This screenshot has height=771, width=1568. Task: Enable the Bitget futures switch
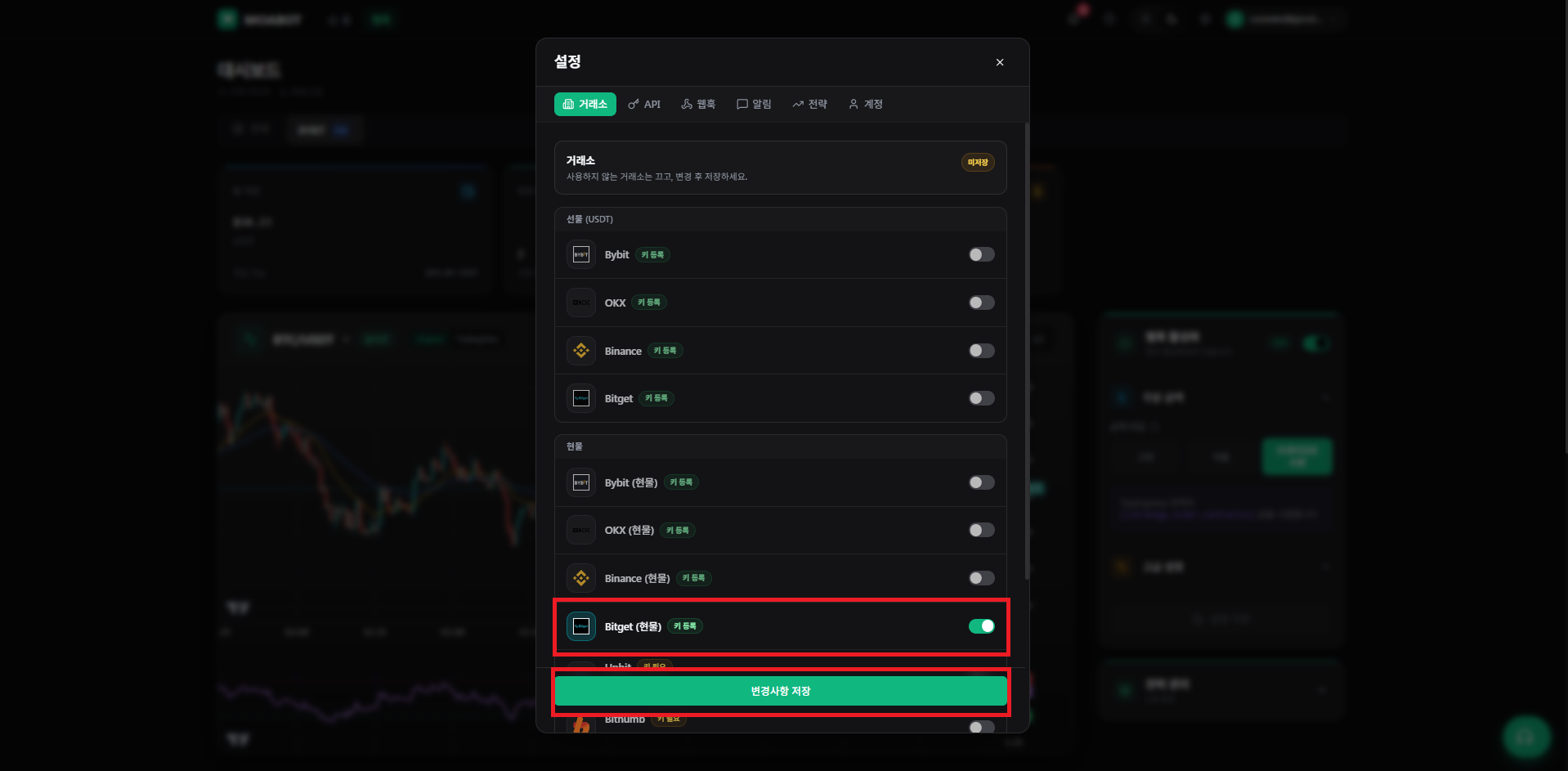click(981, 398)
